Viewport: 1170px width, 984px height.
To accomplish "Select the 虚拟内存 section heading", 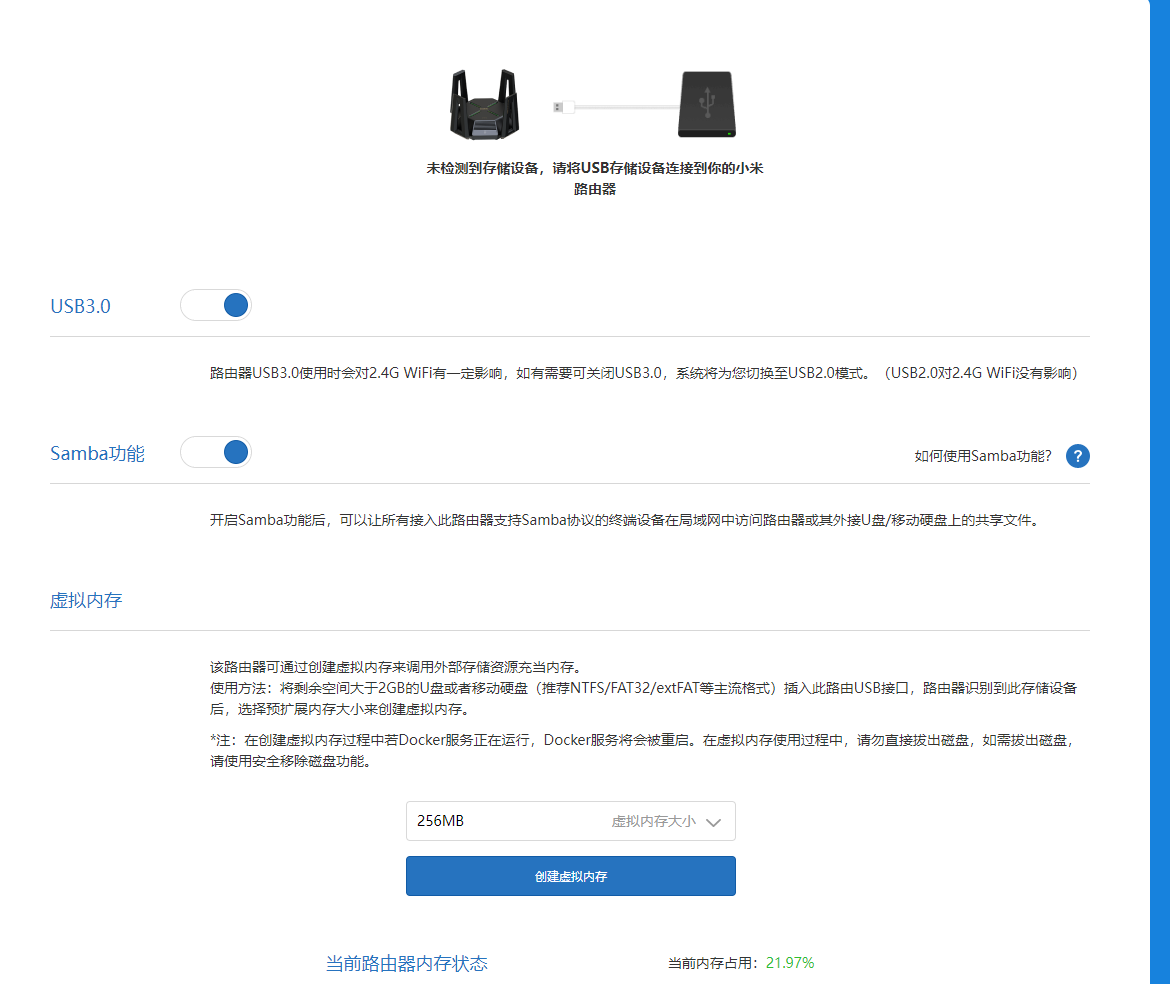I will (x=86, y=601).
